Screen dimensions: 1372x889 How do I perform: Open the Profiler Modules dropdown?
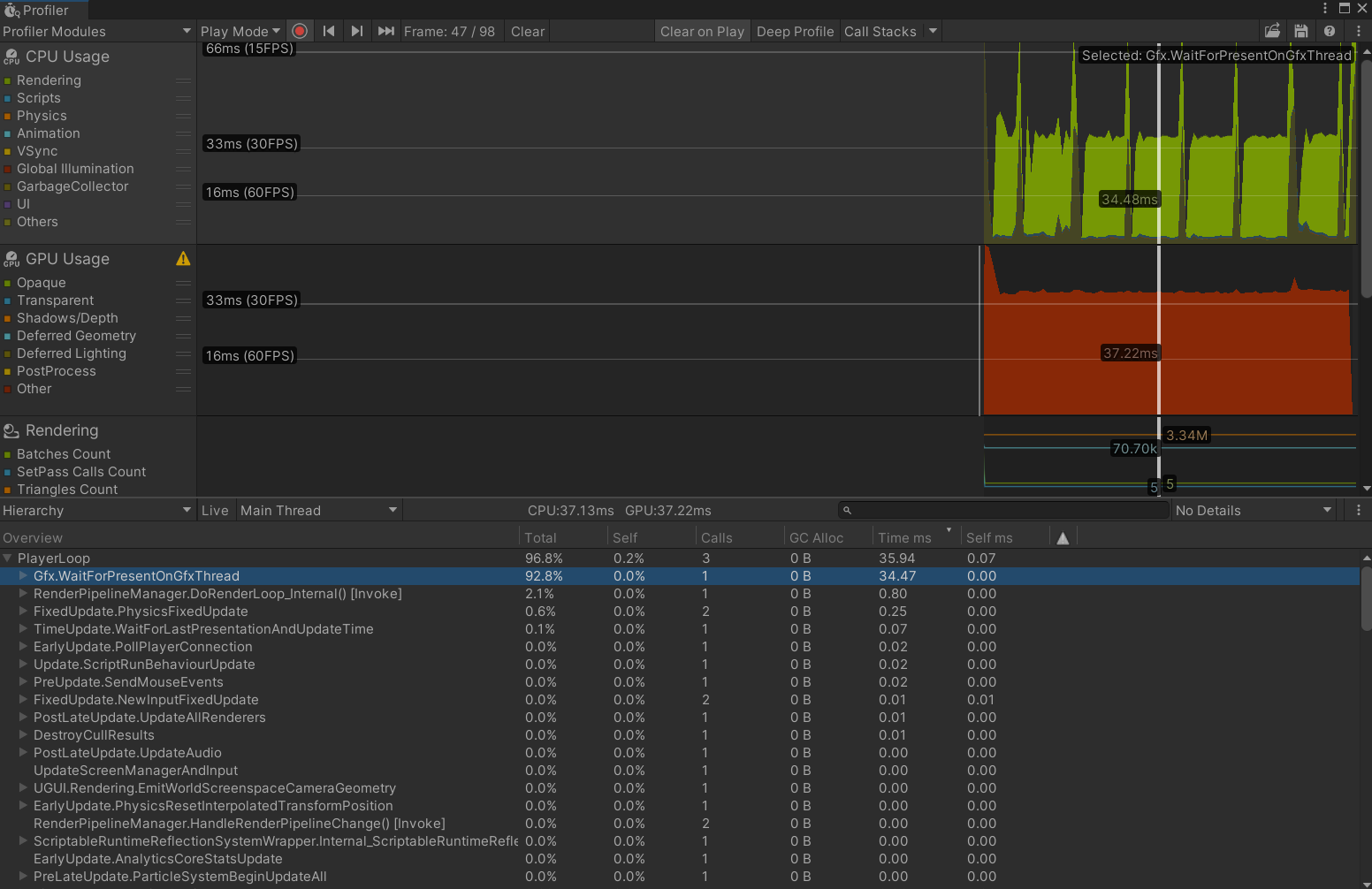click(x=97, y=31)
